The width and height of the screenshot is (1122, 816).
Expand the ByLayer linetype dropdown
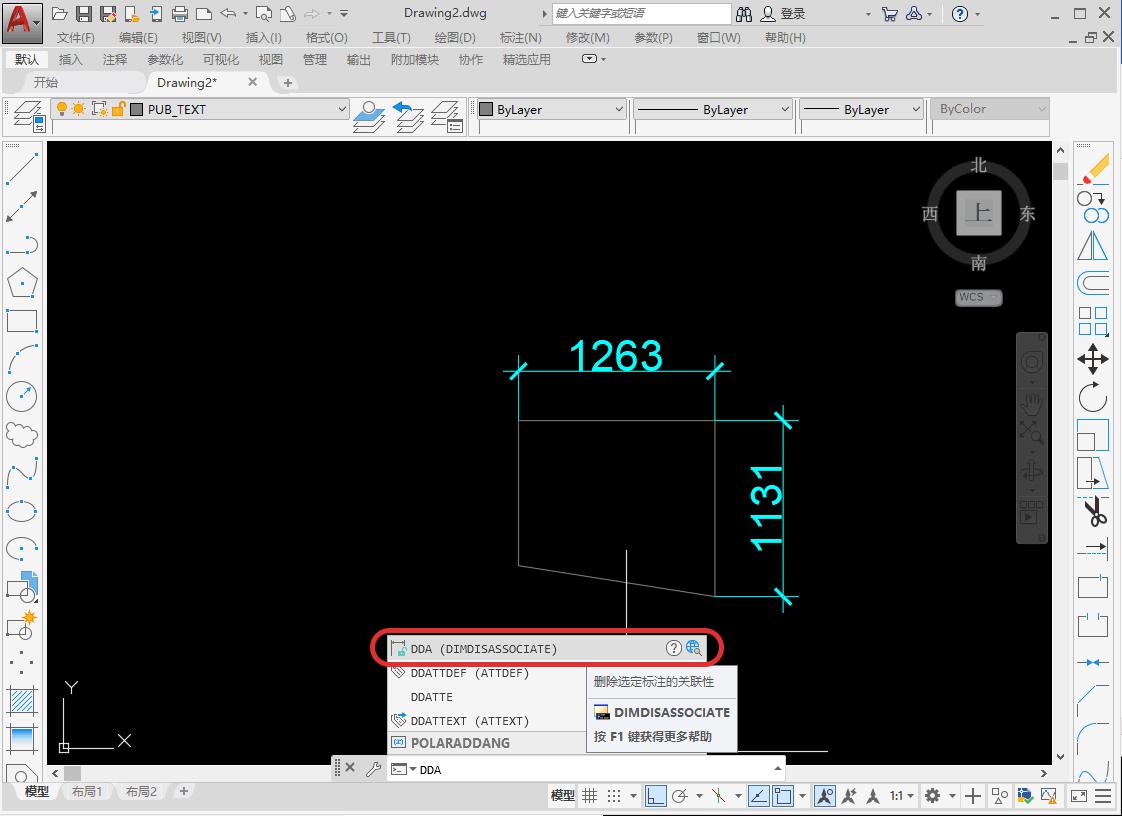(712, 110)
